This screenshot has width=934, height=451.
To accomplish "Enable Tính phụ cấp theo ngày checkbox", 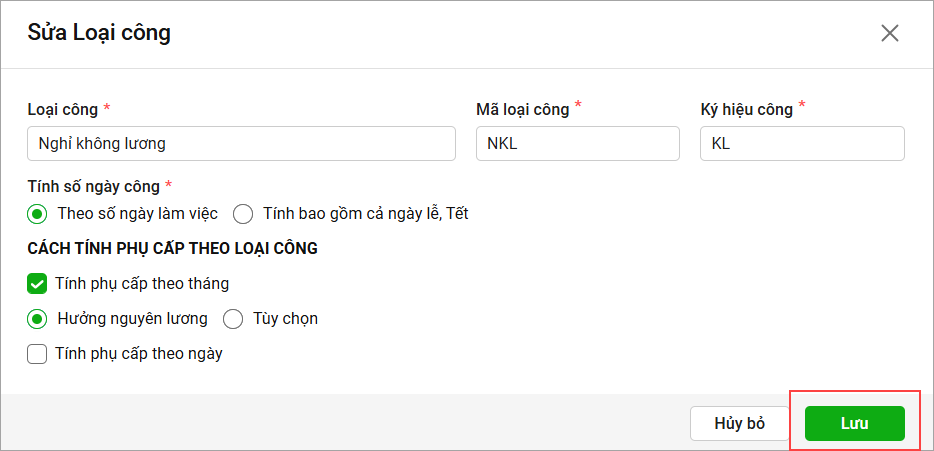I will (37, 354).
